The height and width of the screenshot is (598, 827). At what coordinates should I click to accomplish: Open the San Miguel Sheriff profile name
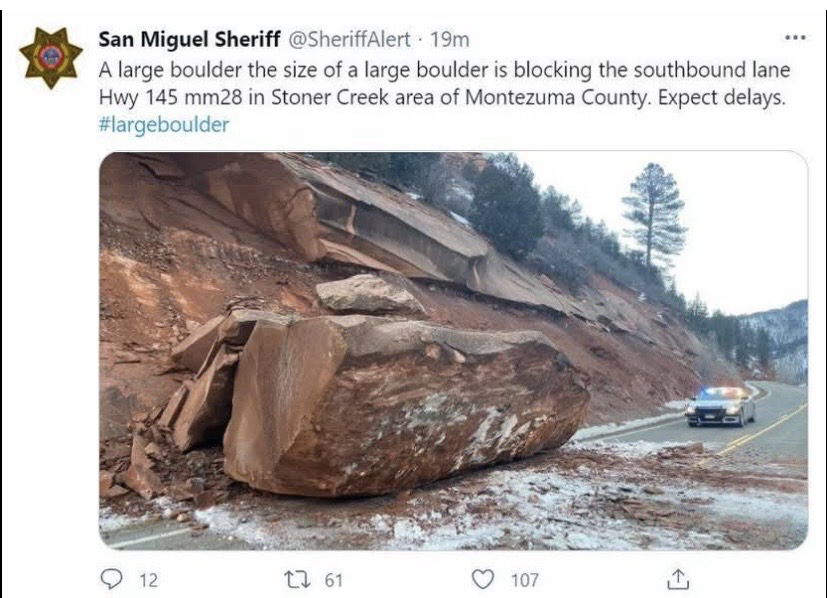tap(189, 39)
